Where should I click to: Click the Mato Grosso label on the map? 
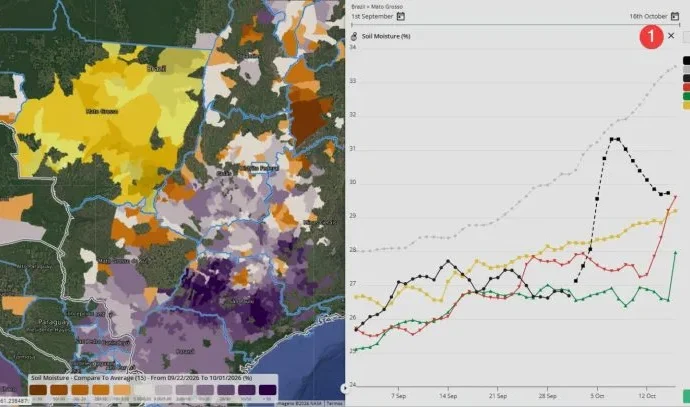(102, 111)
